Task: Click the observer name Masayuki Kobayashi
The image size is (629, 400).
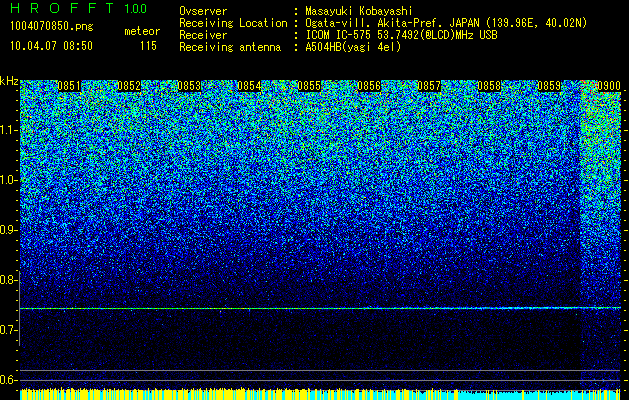Action: click(358, 11)
